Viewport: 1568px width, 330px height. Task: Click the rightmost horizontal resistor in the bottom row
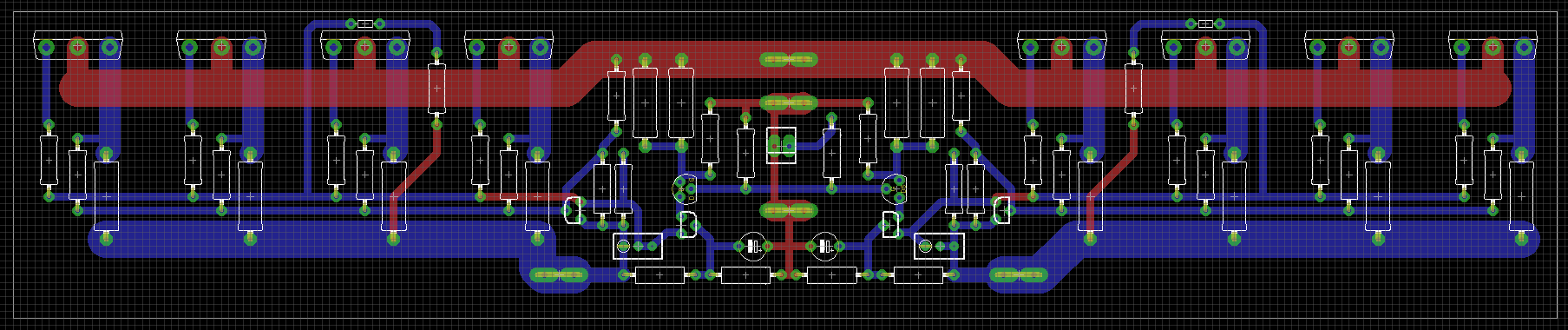(x=918, y=275)
